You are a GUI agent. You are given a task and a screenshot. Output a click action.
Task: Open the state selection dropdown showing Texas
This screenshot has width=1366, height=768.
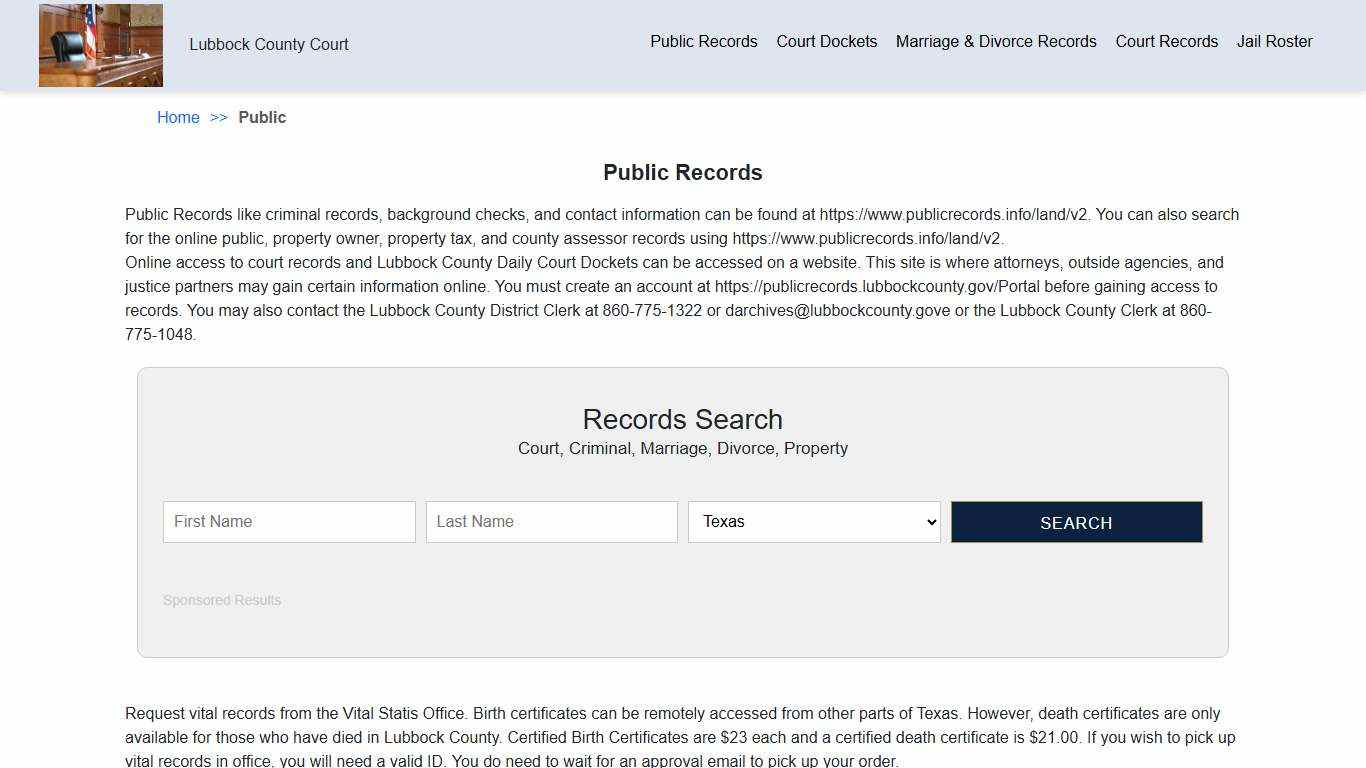(813, 521)
